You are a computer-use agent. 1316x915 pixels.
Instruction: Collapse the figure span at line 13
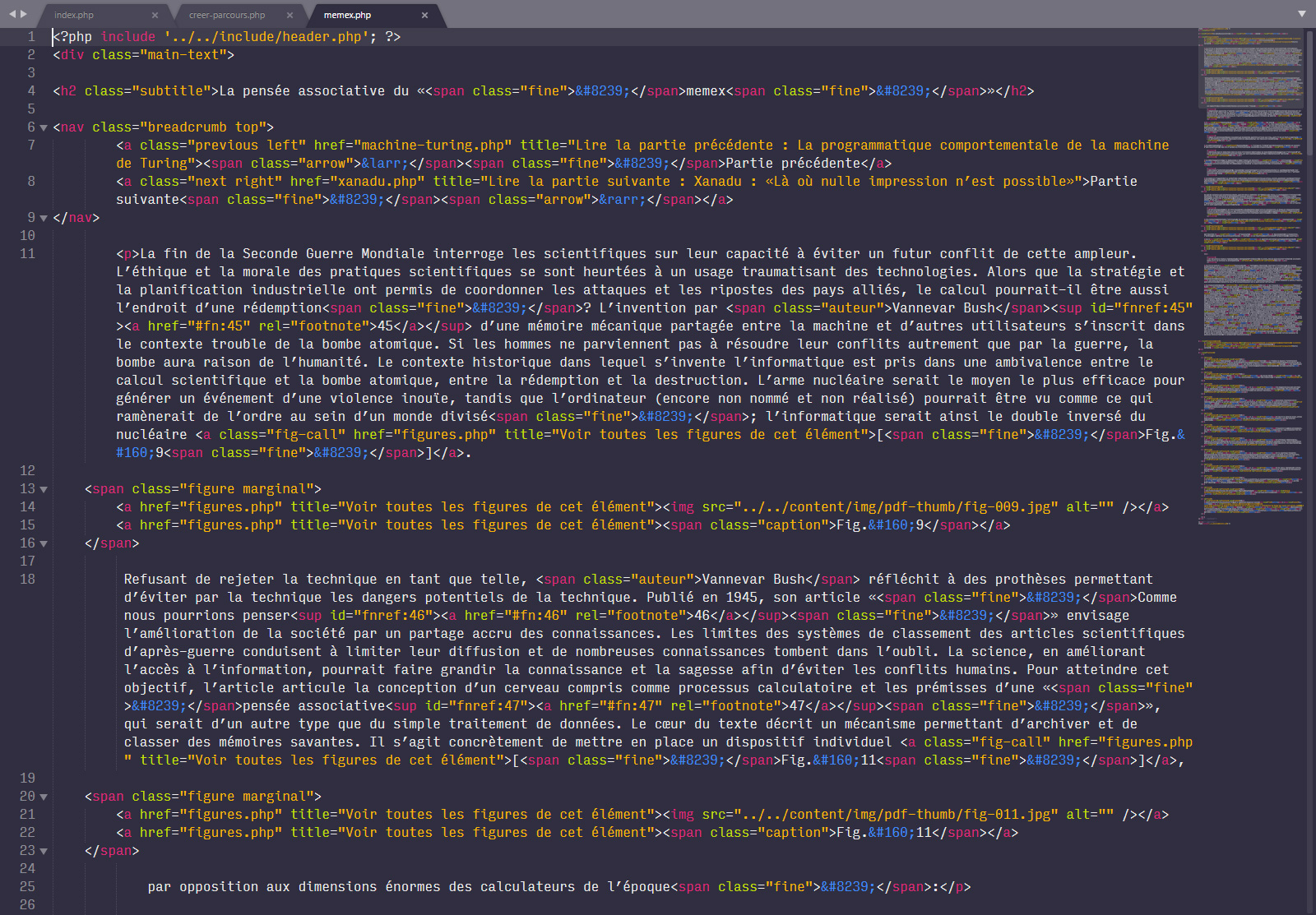tap(44, 489)
